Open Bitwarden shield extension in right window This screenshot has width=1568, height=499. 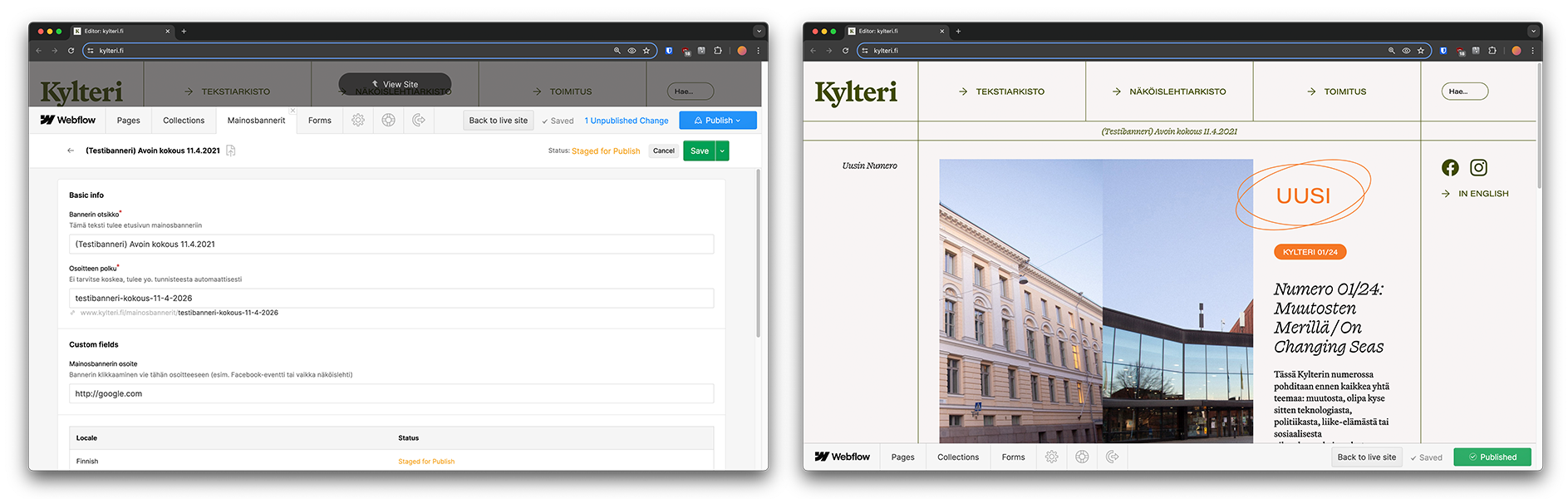(1443, 51)
